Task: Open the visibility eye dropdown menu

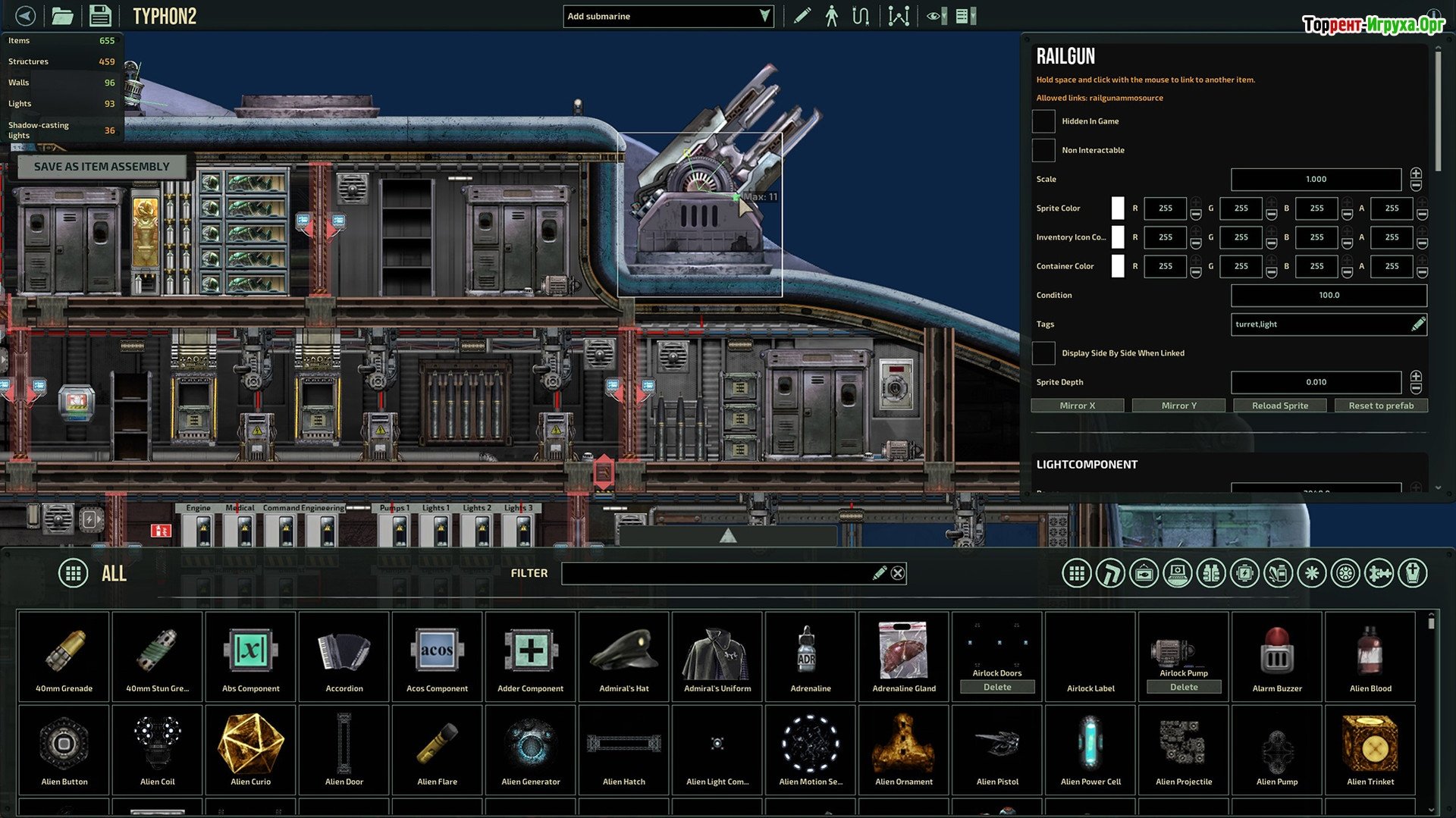Action: tap(937, 16)
